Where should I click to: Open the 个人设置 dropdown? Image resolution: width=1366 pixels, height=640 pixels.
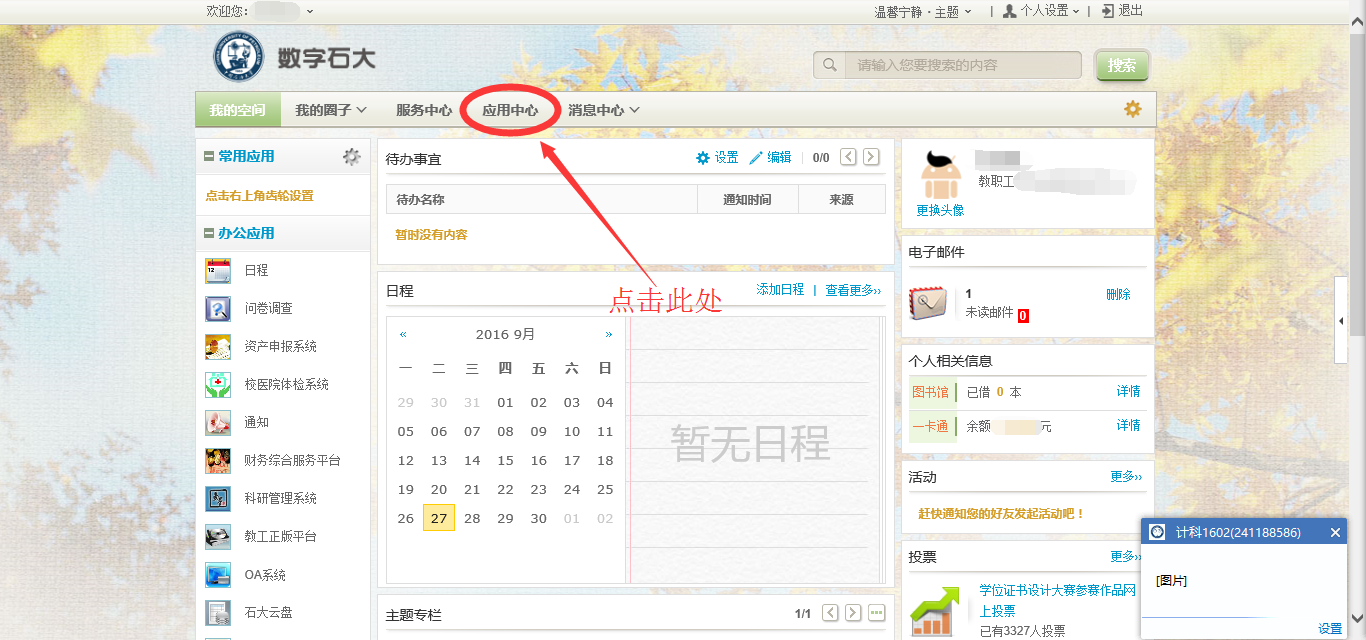coord(1041,11)
